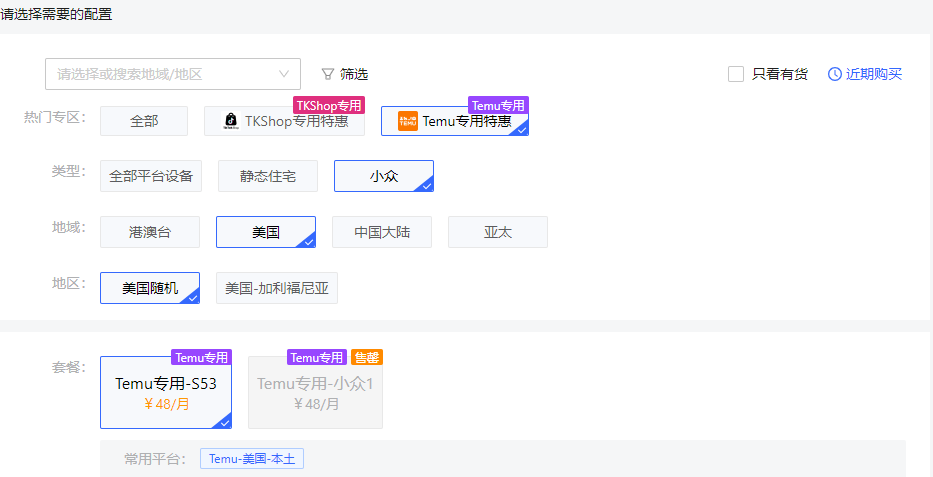Select the 全部平台设备 type
Screen dimensions: 933x477
[151, 176]
